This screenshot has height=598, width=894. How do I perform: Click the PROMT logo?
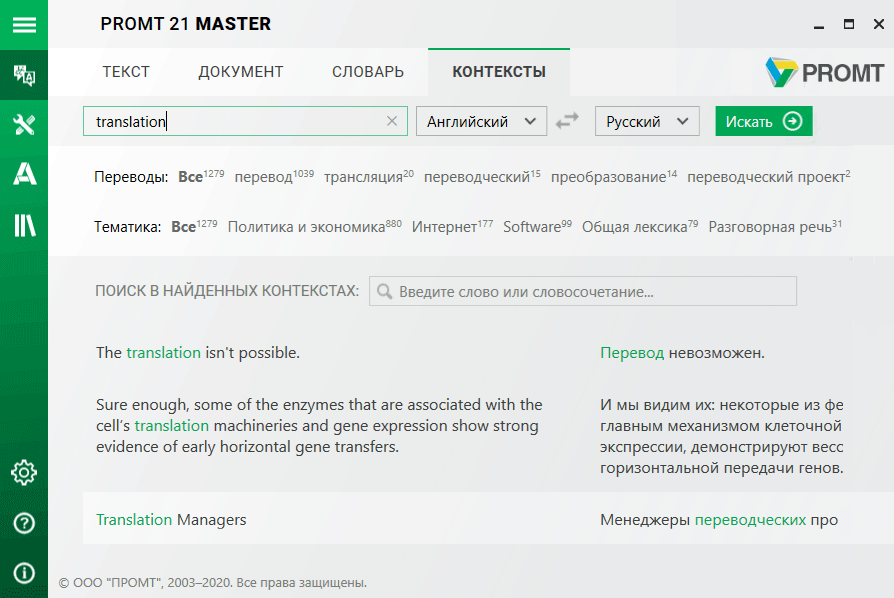(x=824, y=72)
